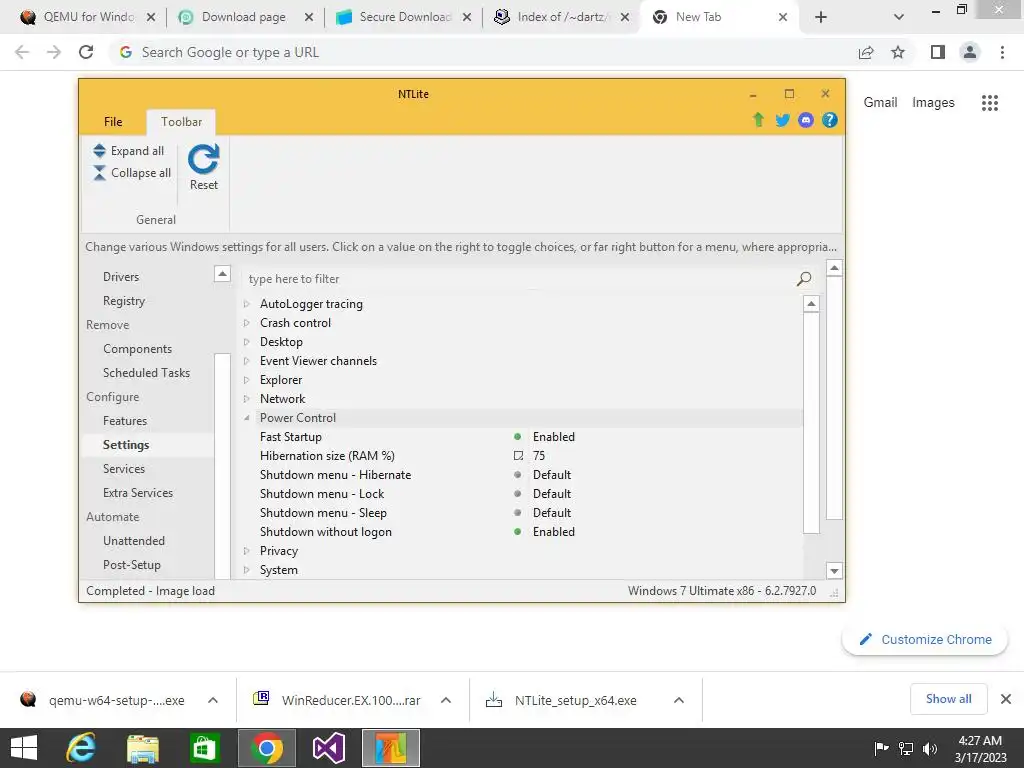Edit Hibernation size value 75
The image size is (1024, 768).
point(539,456)
